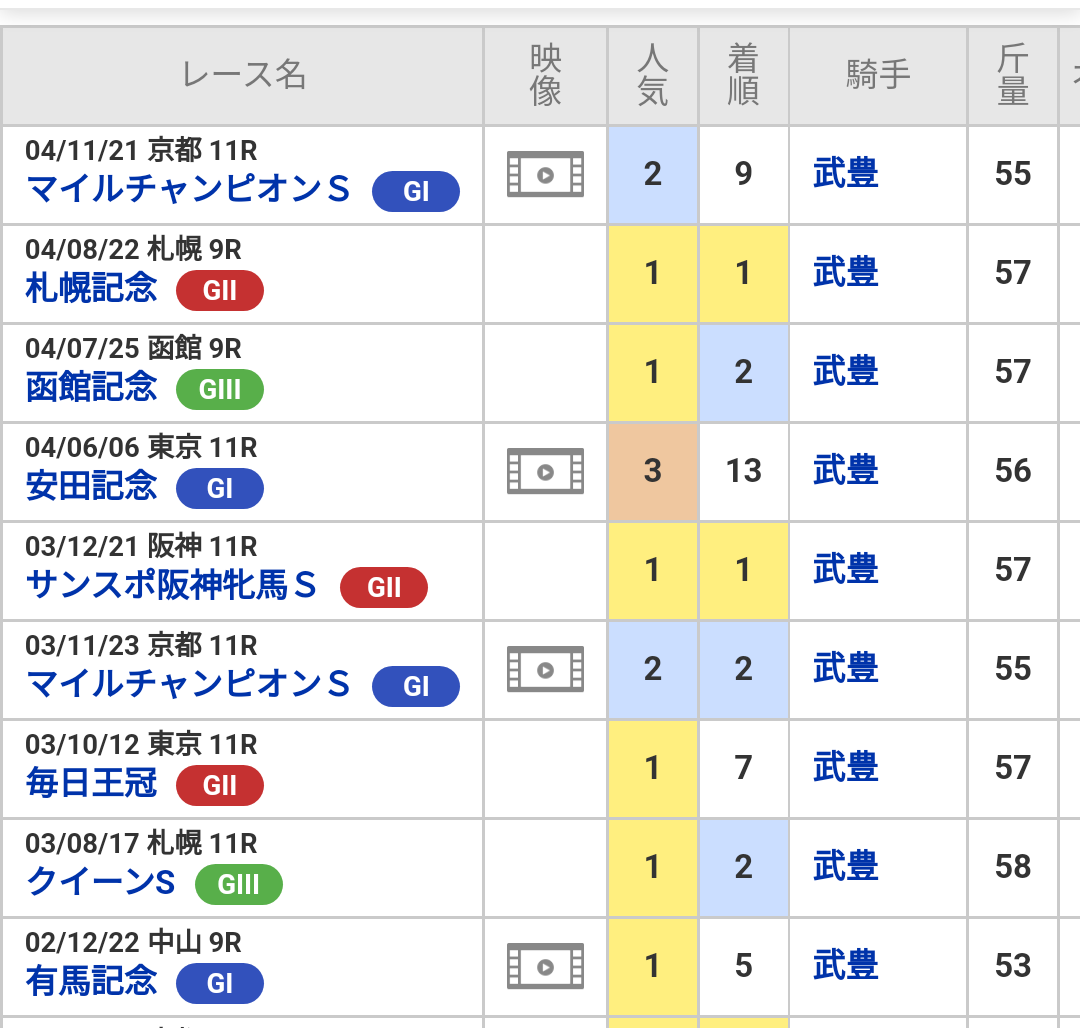The height and width of the screenshot is (1028, 1080).
Task: Click the GIII badge beside 函館記念
Action: 220,390
